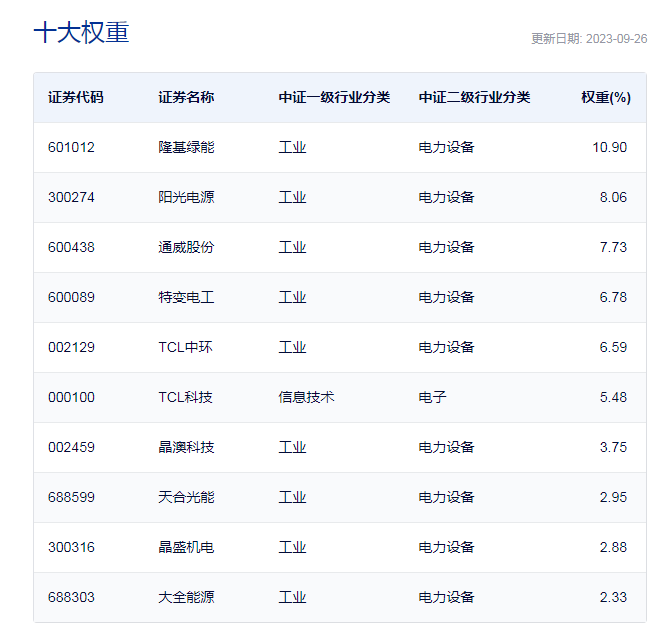This screenshot has width=663, height=643.
Task: Click the weight value 6.78
Action: click(x=613, y=297)
